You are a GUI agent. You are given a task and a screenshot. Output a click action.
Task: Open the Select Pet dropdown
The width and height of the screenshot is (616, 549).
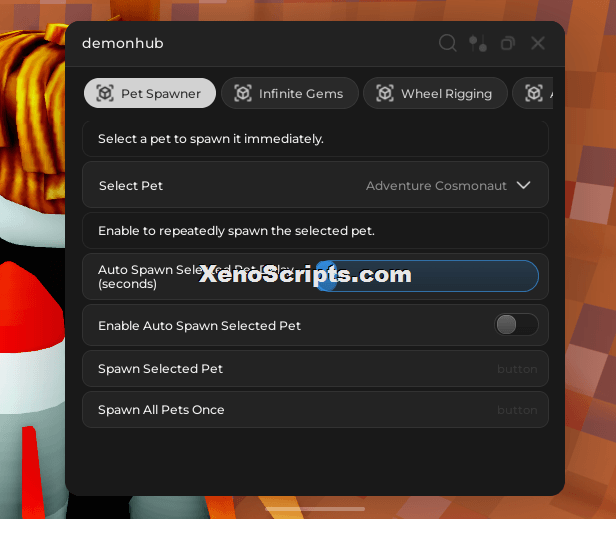tap(315, 185)
